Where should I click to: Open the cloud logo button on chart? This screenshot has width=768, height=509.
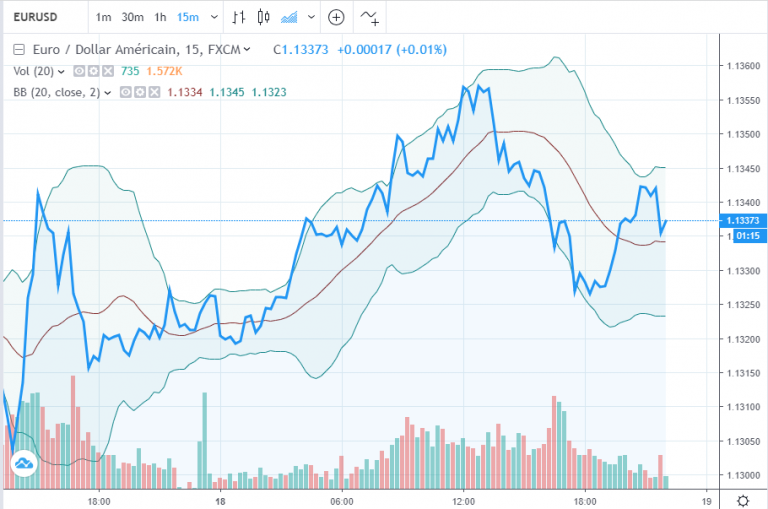[24, 462]
